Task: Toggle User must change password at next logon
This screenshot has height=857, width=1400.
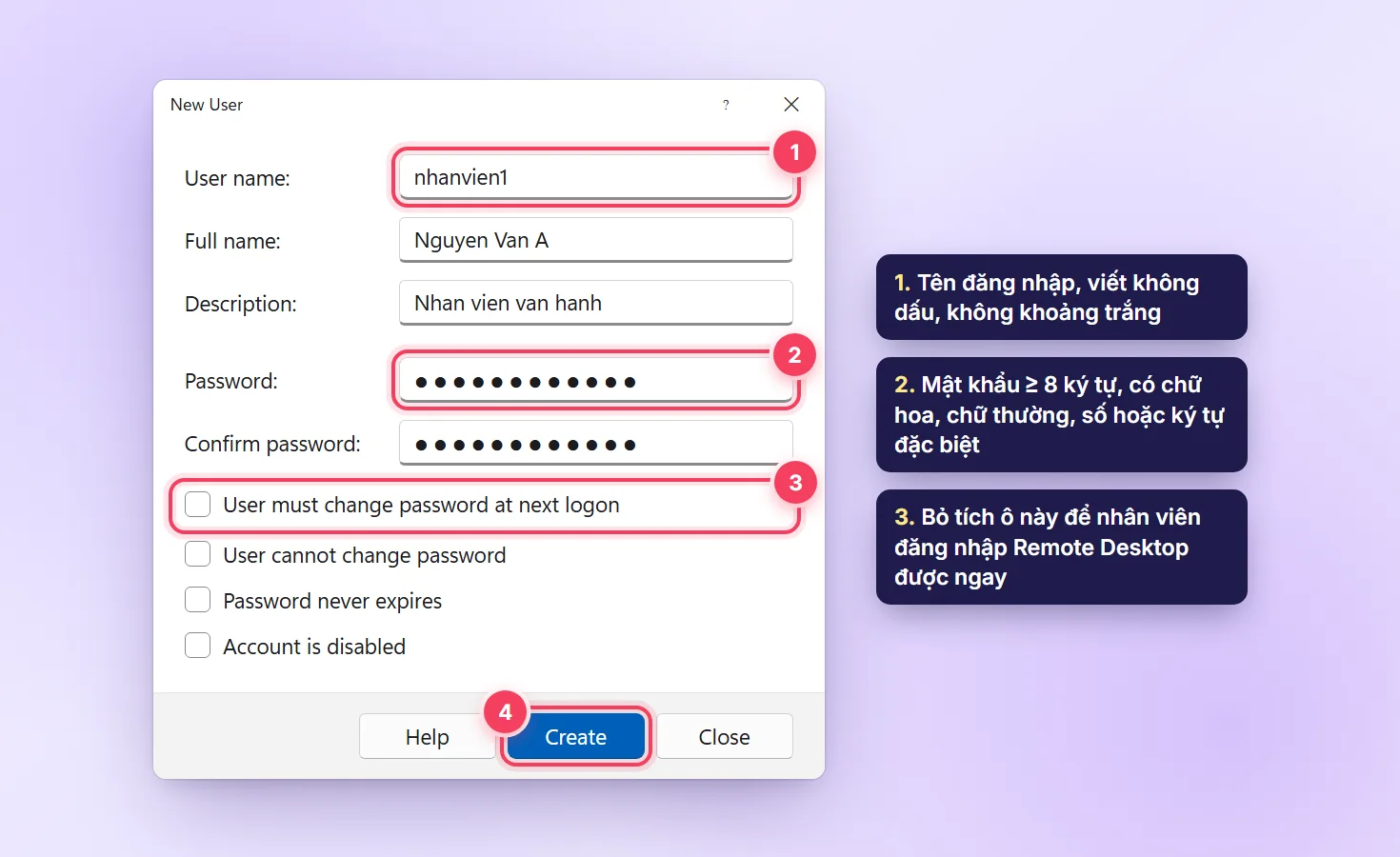Action: point(197,505)
